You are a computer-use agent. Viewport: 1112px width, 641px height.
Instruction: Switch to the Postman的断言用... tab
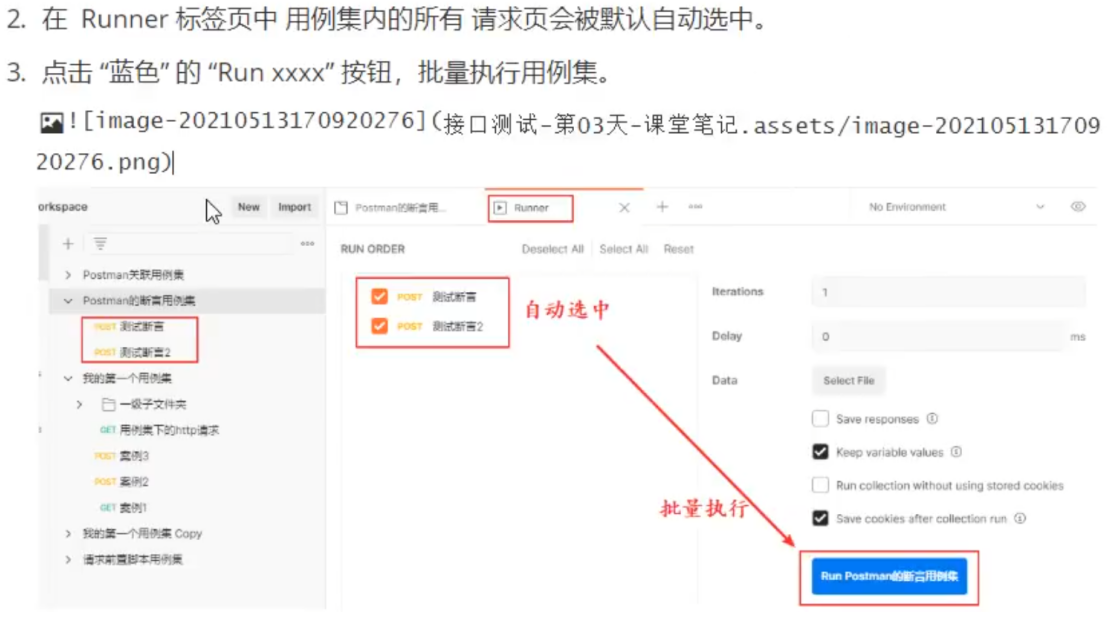[x=391, y=208]
